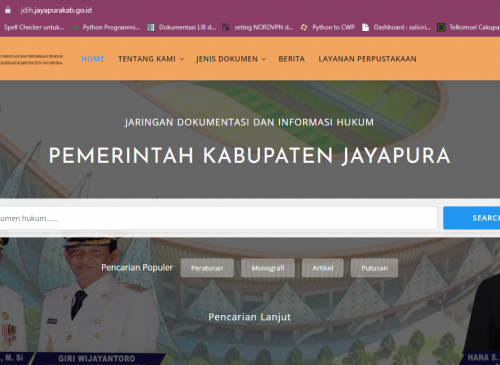
Task: Select the Artikel popular search tag
Action: (323, 268)
